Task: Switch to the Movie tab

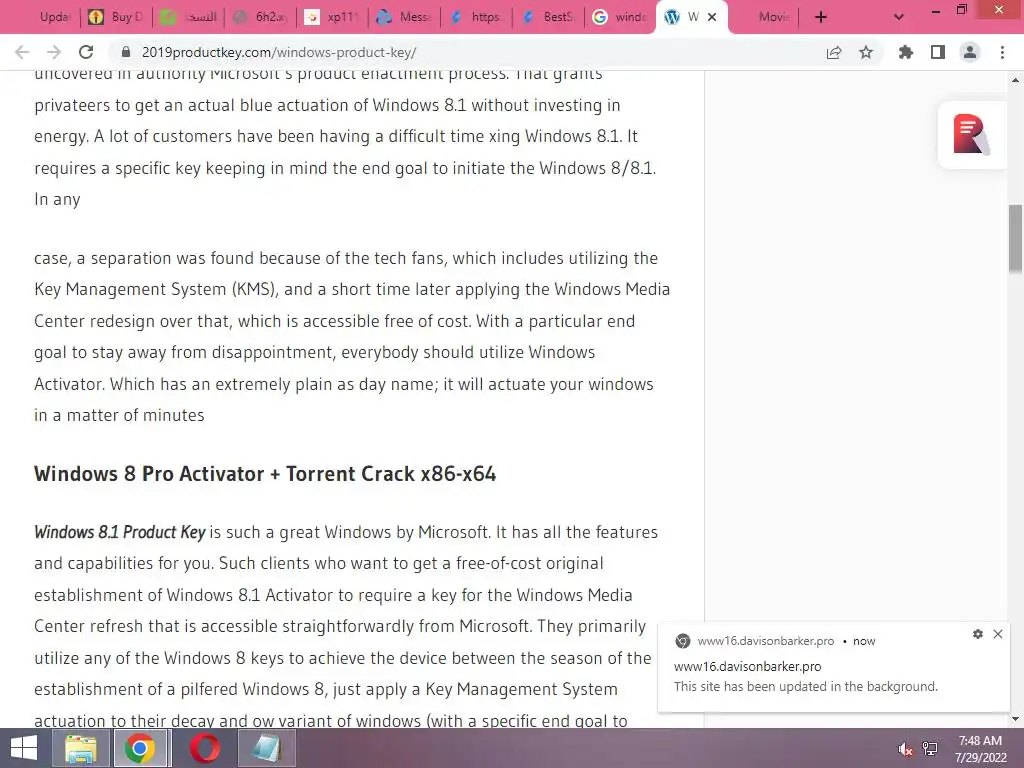Action: [763, 17]
